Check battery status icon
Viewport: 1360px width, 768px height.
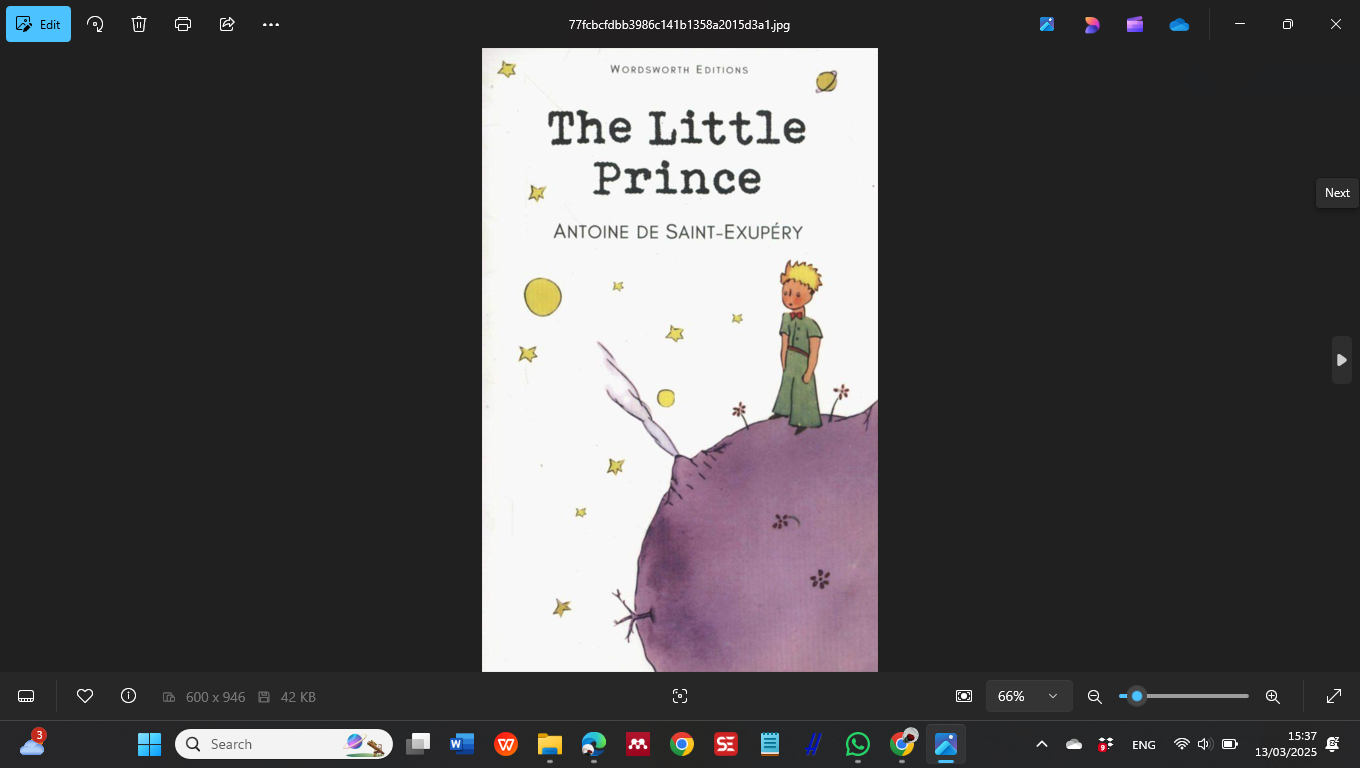tap(1230, 744)
